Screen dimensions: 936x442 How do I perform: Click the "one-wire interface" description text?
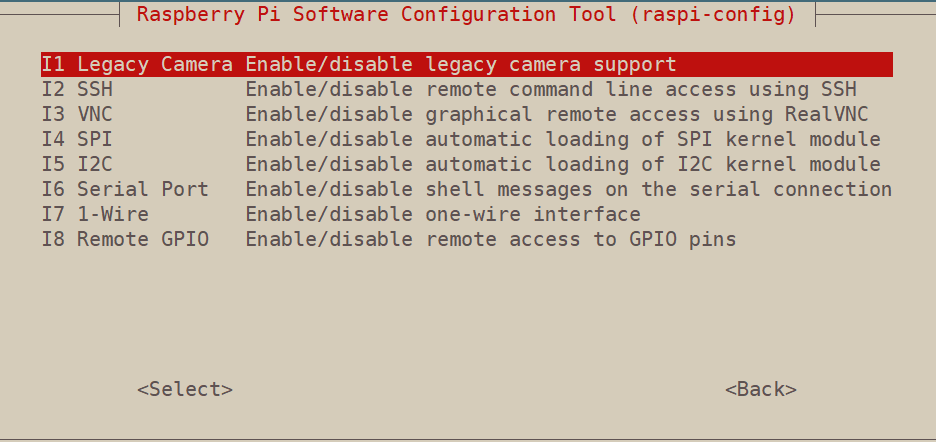click(x=533, y=214)
